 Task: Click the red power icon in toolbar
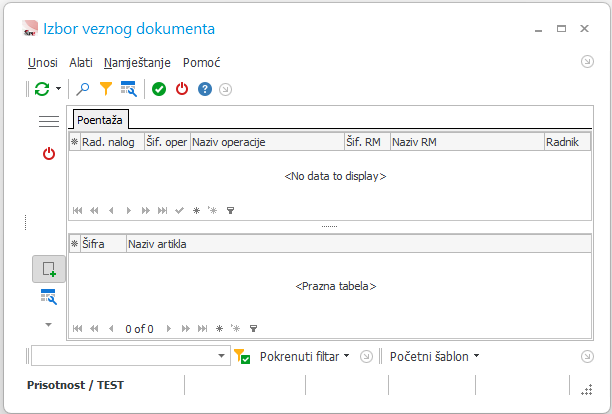click(x=182, y=89)
